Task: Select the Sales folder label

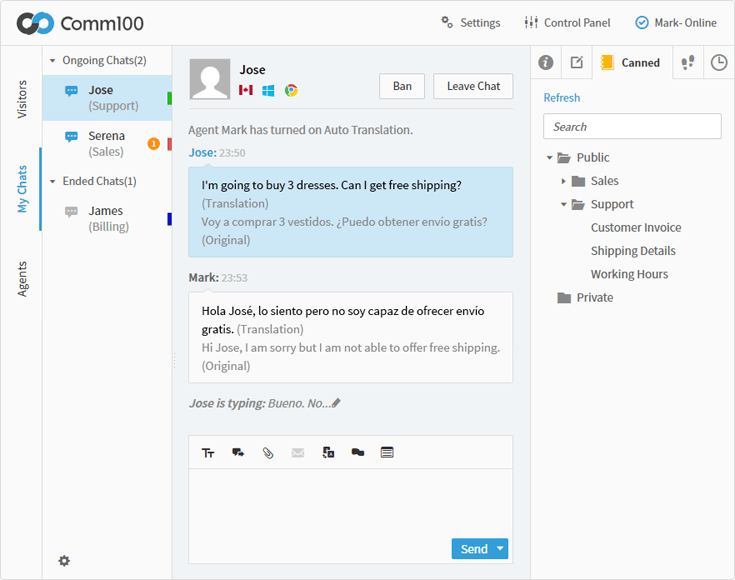Action: (x=604, y=181)
